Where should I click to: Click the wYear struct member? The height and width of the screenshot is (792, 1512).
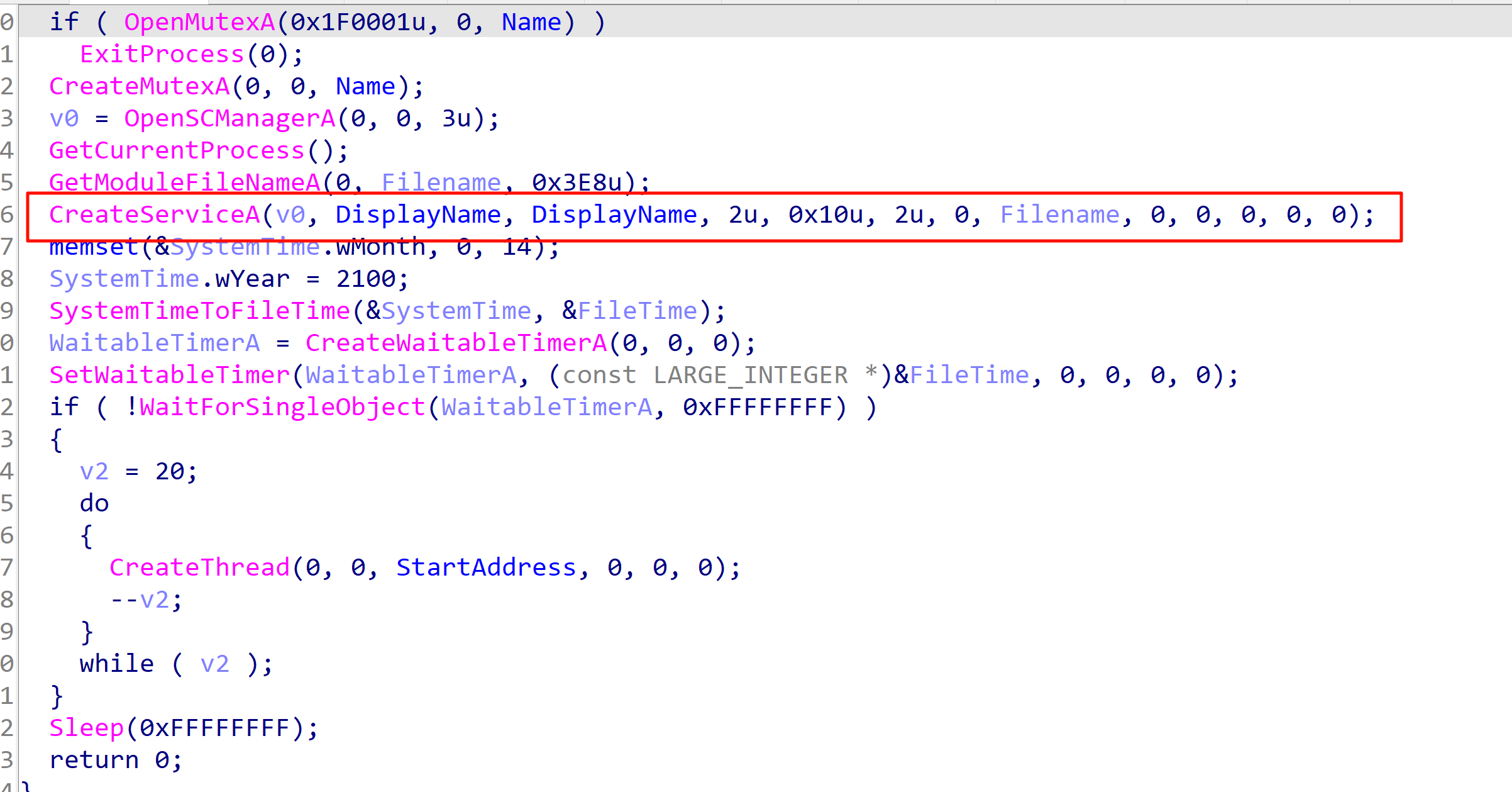pos(252,279)
